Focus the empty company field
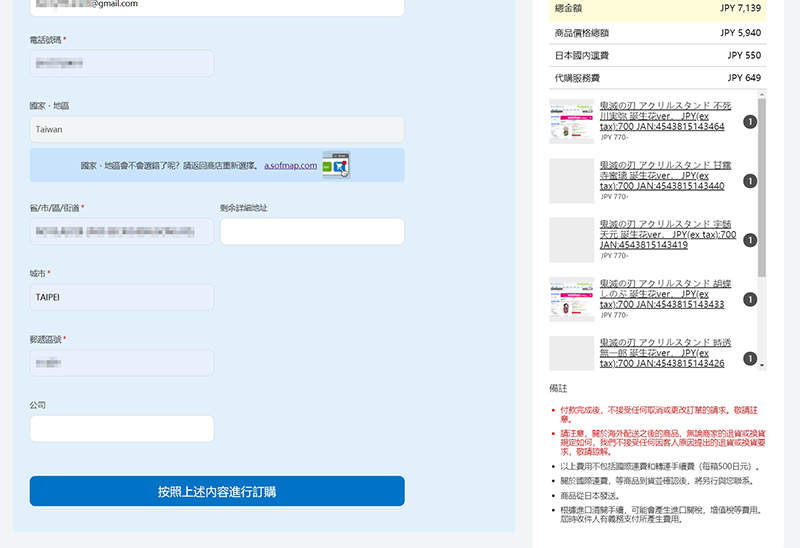800x548 pixels. point(121,429)
